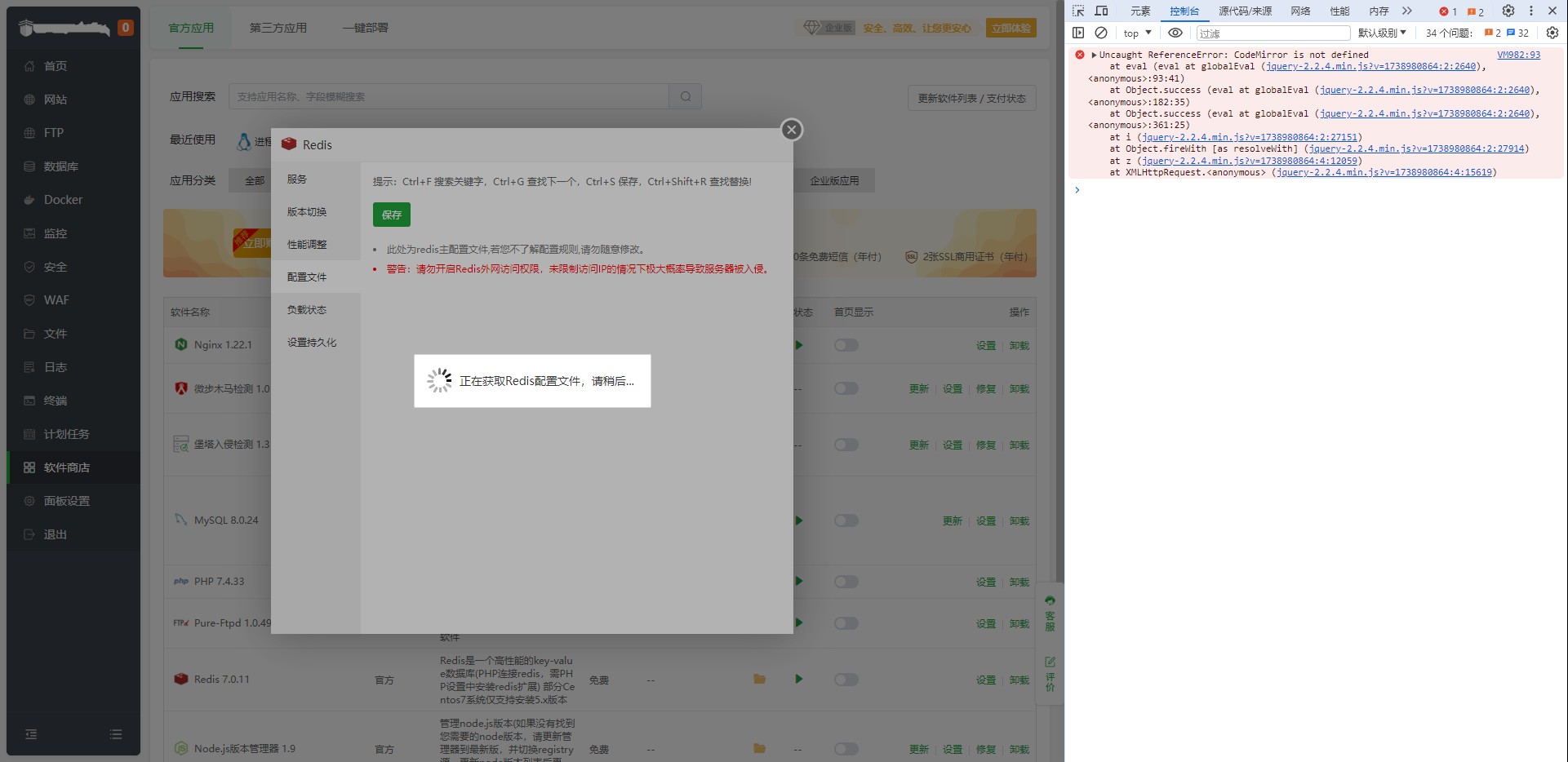1568x762 pixels.
Task: Close the Redis dialog with X icon
Action: (x=791, y=130)
